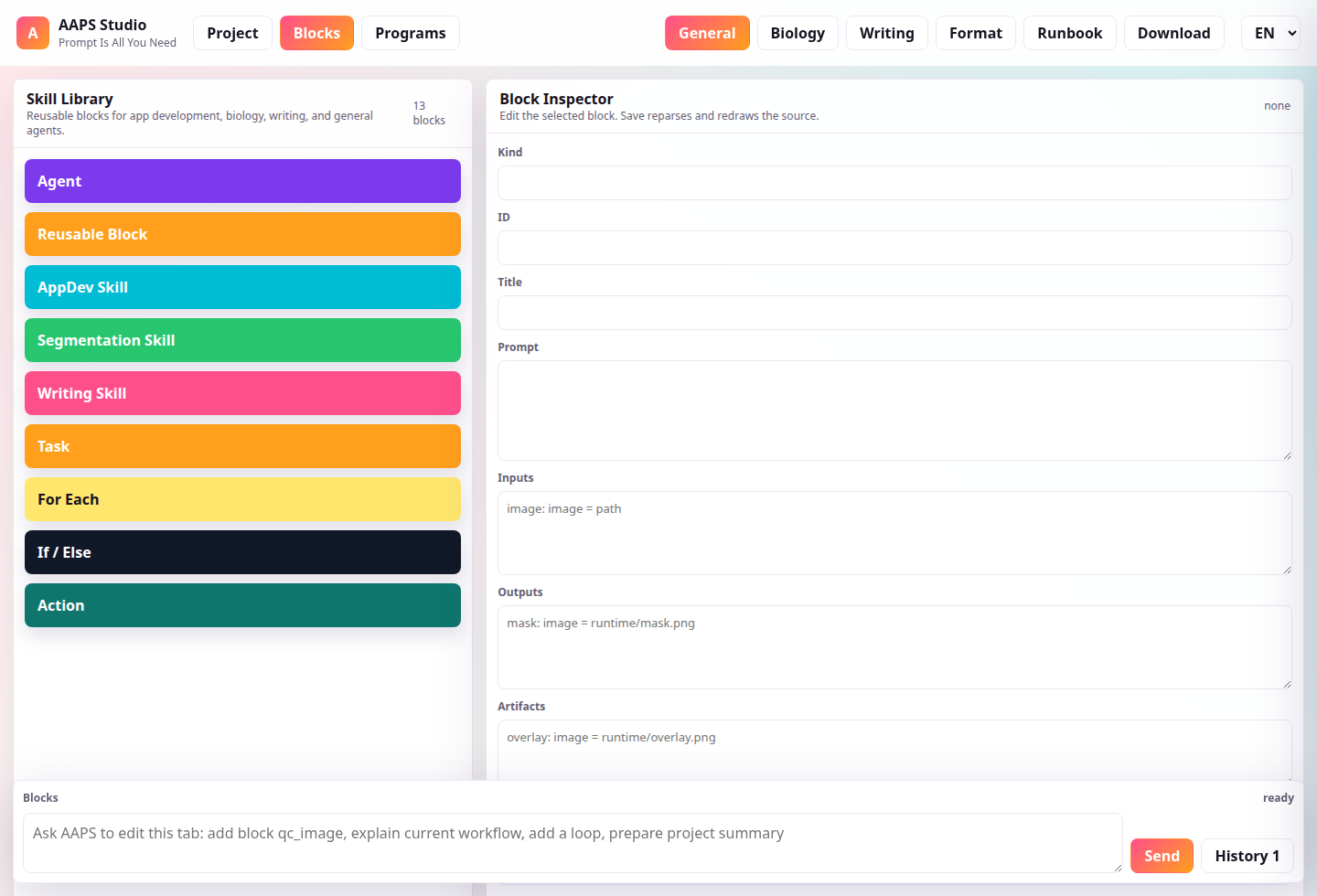Click the Inputs text area

point(894,533)
